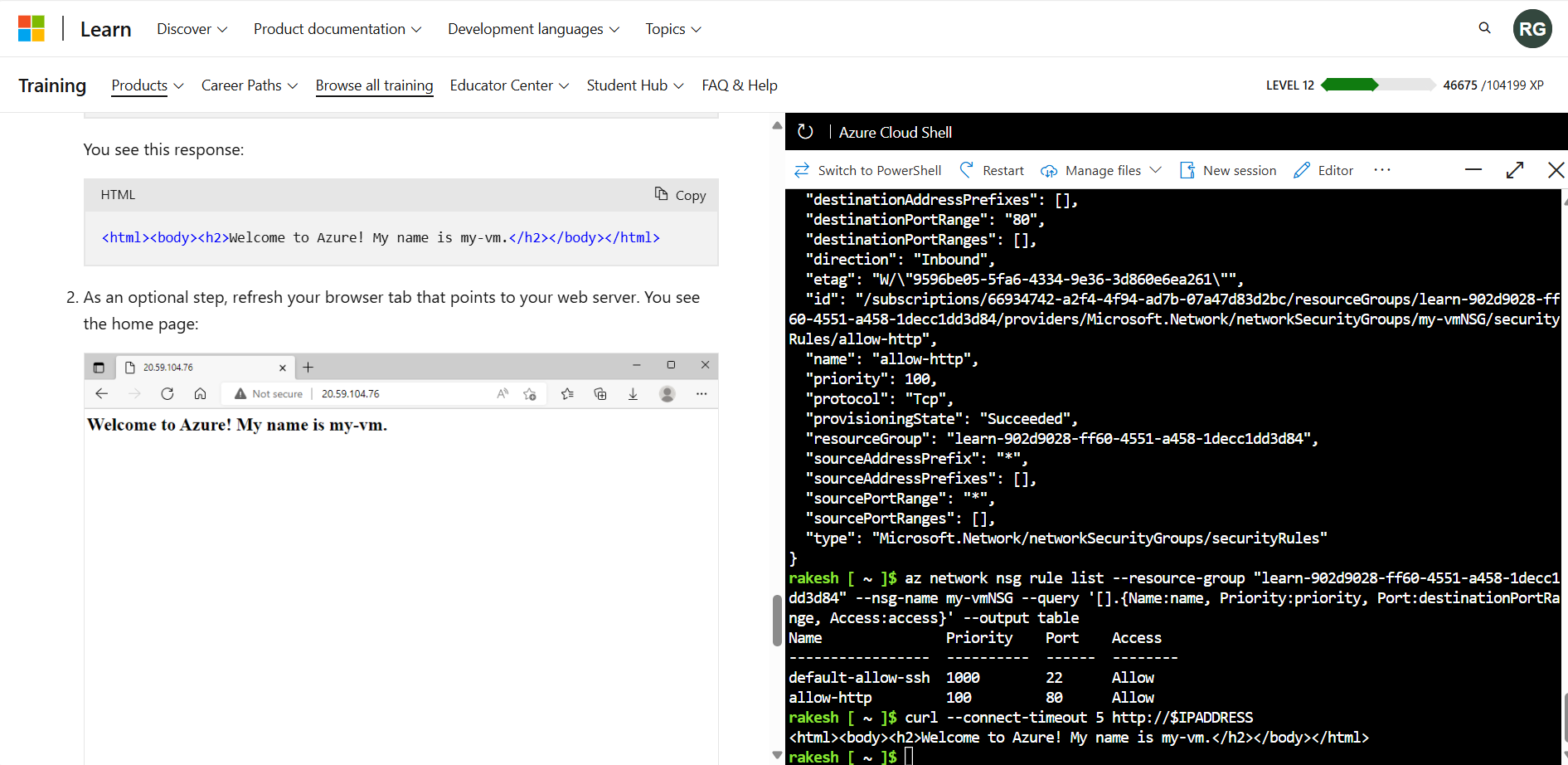Click the Microsoft logo
Viewport: 1568px width, 765px height.
(x=32, y=28)
